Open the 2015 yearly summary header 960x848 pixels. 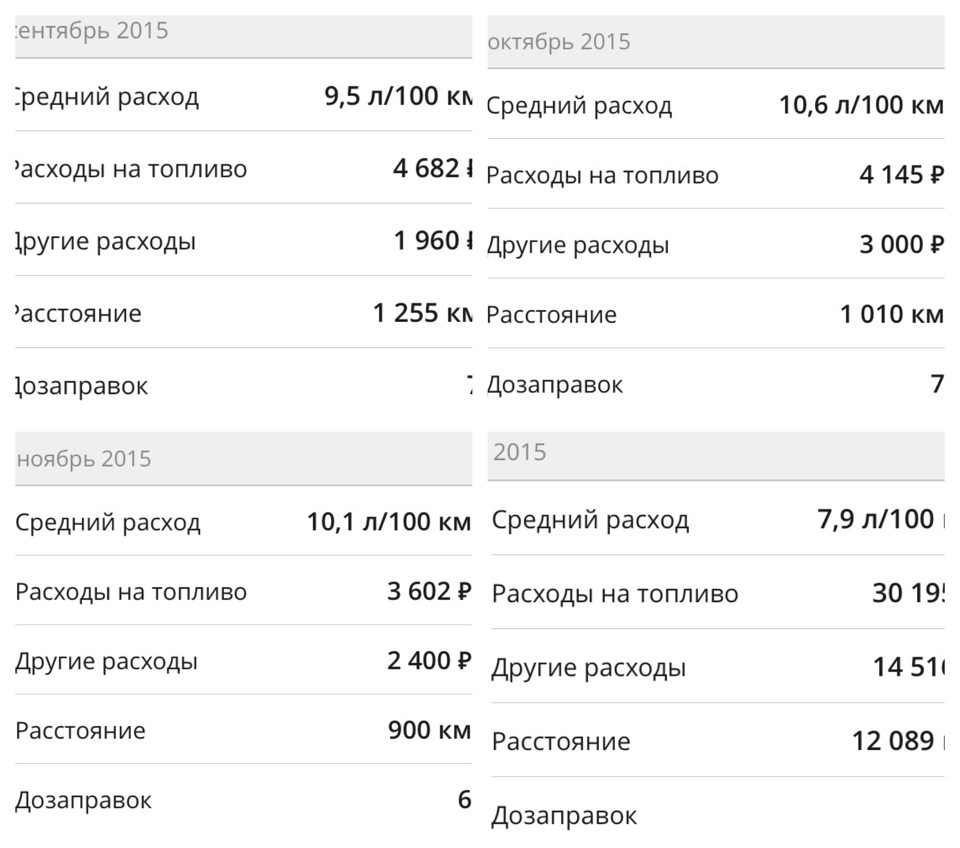pos(716,456)
